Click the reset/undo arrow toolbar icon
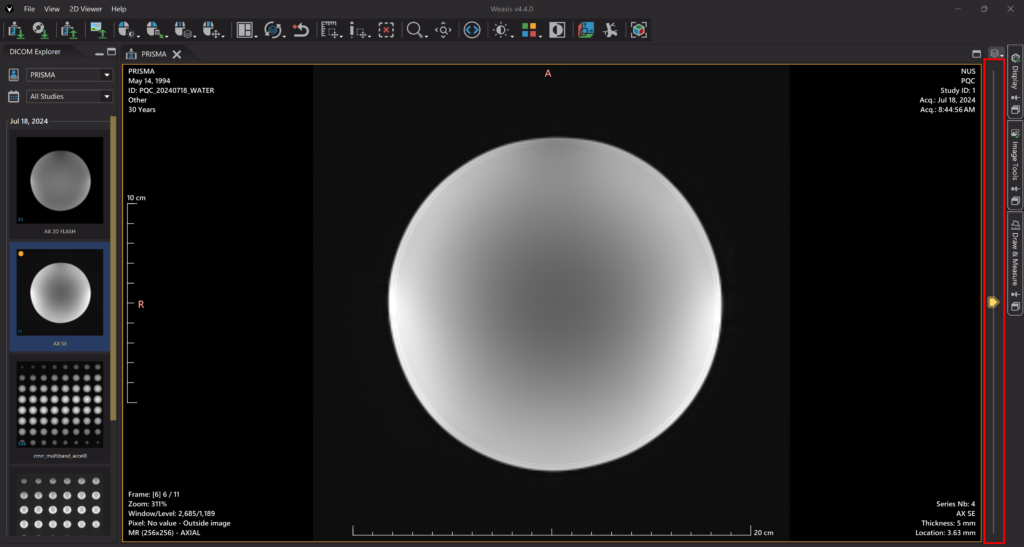1024x547 pixels. tap(300, 30)
